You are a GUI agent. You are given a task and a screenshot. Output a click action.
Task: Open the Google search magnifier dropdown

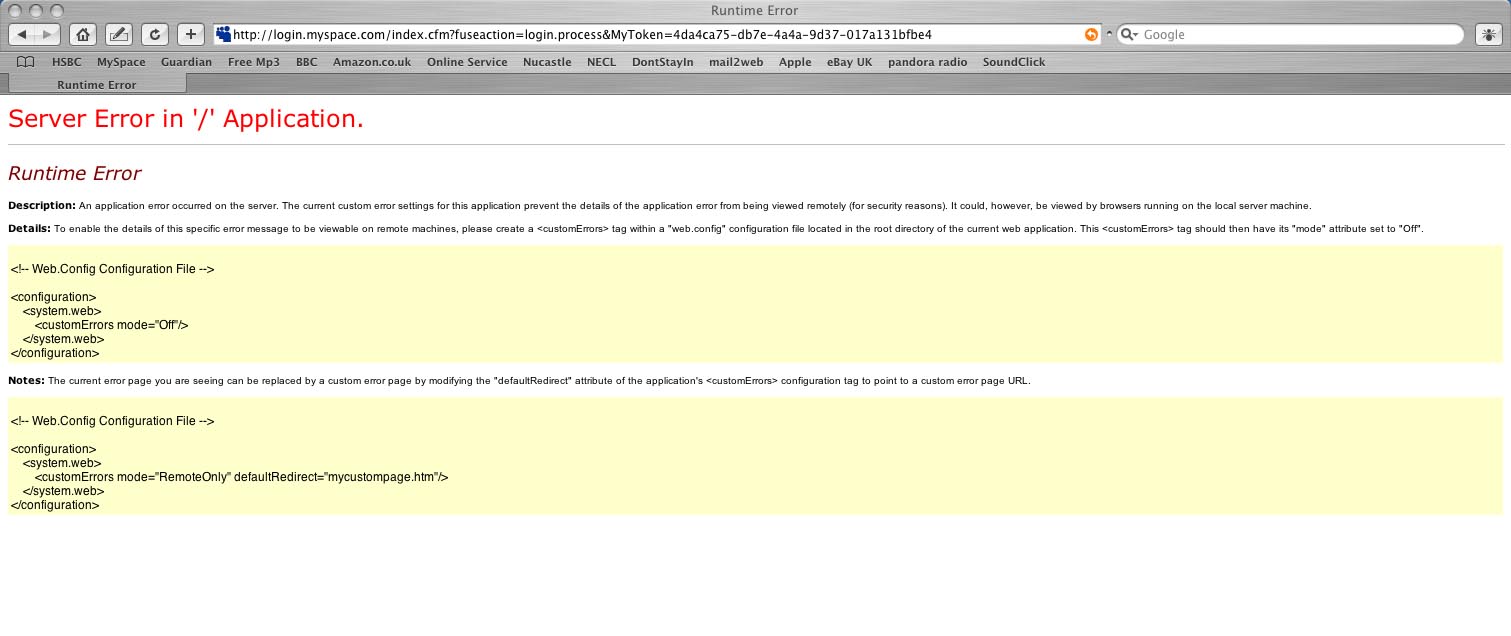coord(1129,35)
